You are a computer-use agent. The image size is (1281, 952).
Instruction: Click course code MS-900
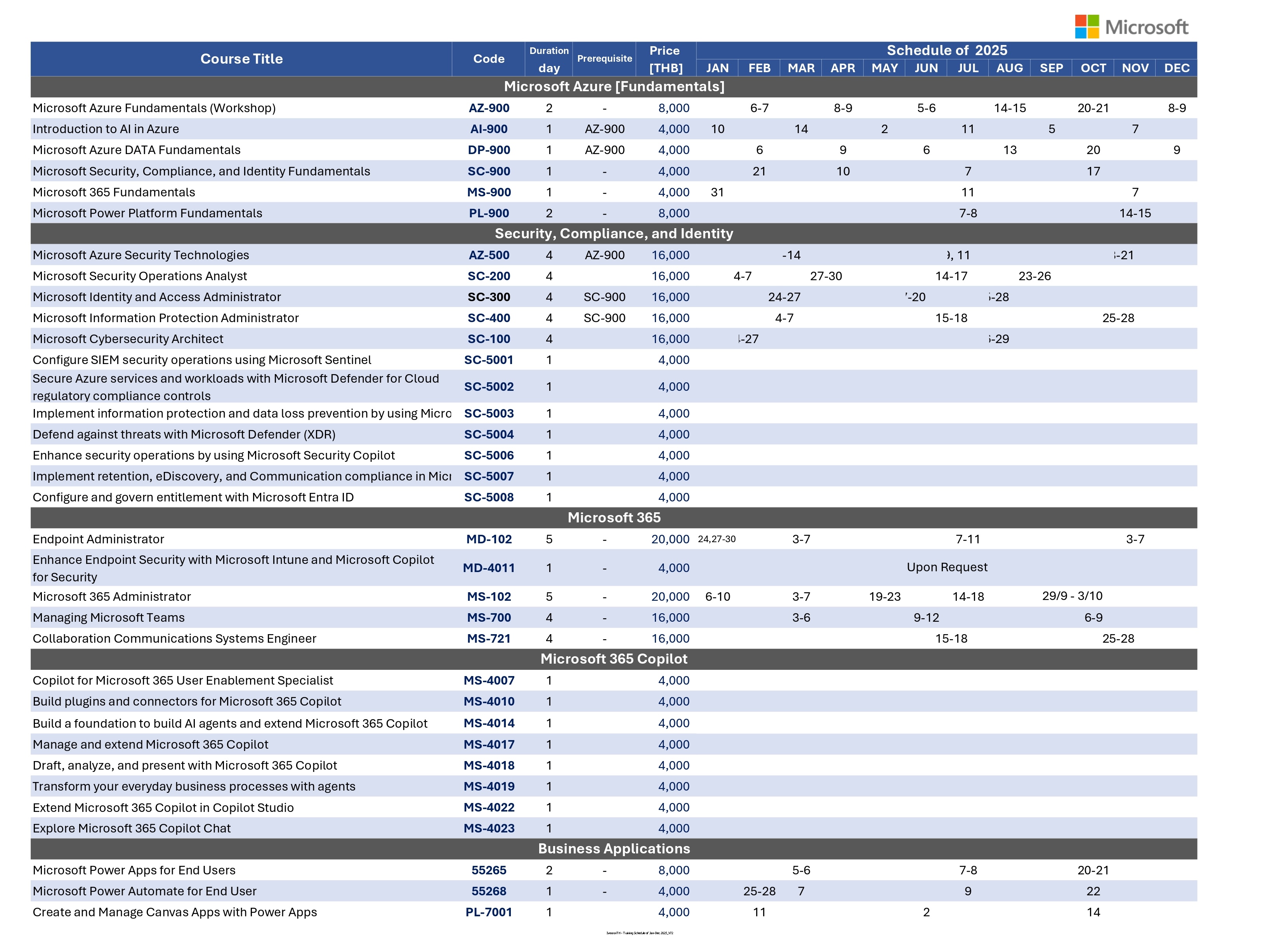(x=489, y=192)
